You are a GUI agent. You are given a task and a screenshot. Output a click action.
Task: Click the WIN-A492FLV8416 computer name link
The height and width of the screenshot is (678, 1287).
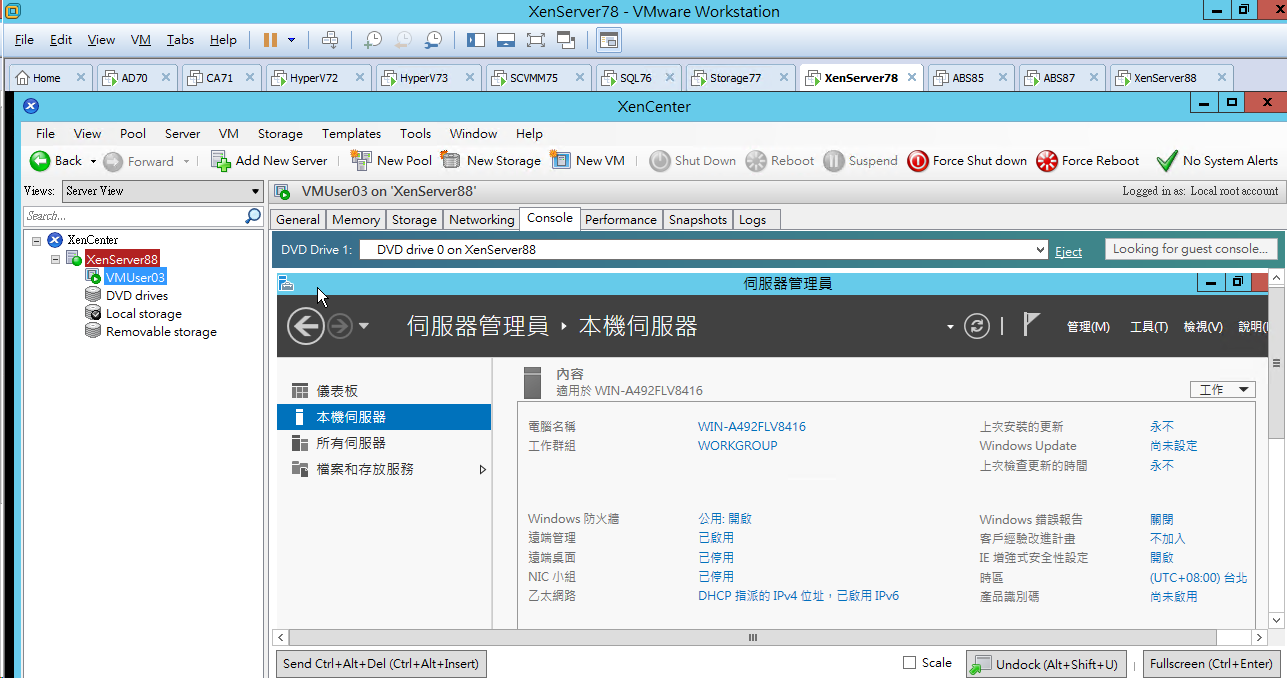click(x=751, y=427)
